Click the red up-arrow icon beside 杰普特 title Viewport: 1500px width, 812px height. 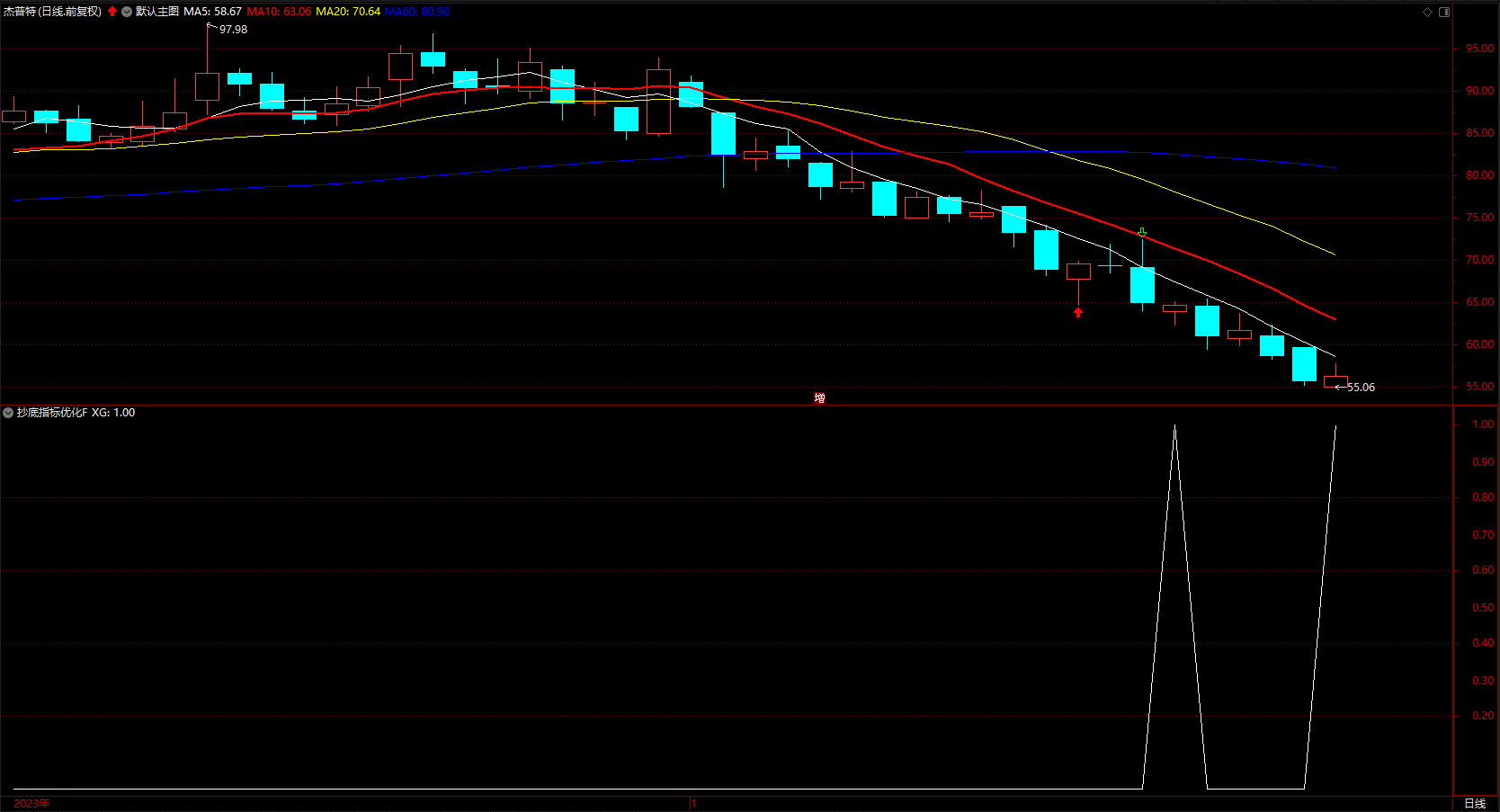[x=112, y=12]
